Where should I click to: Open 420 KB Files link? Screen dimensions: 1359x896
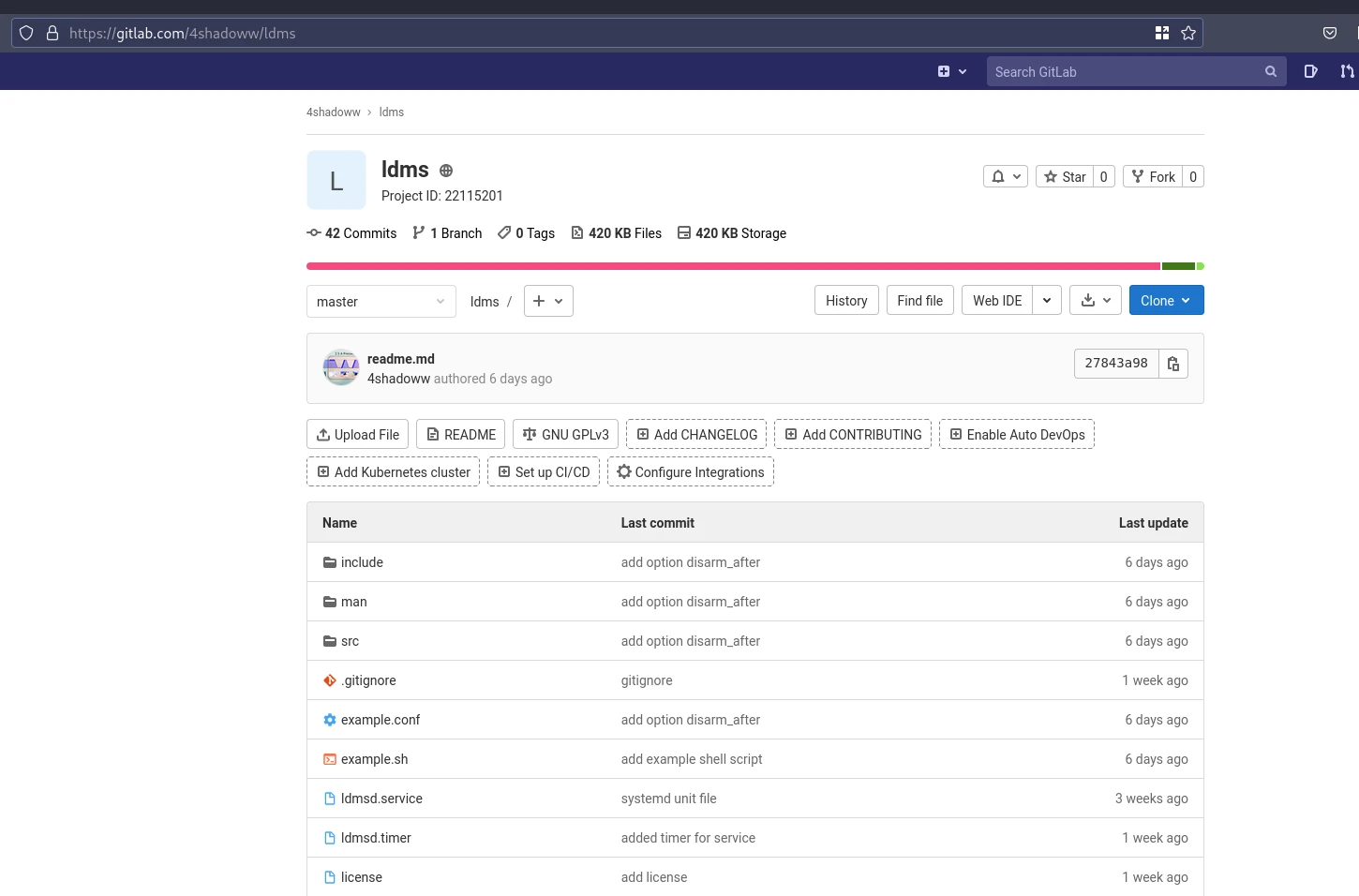(616, 233)
